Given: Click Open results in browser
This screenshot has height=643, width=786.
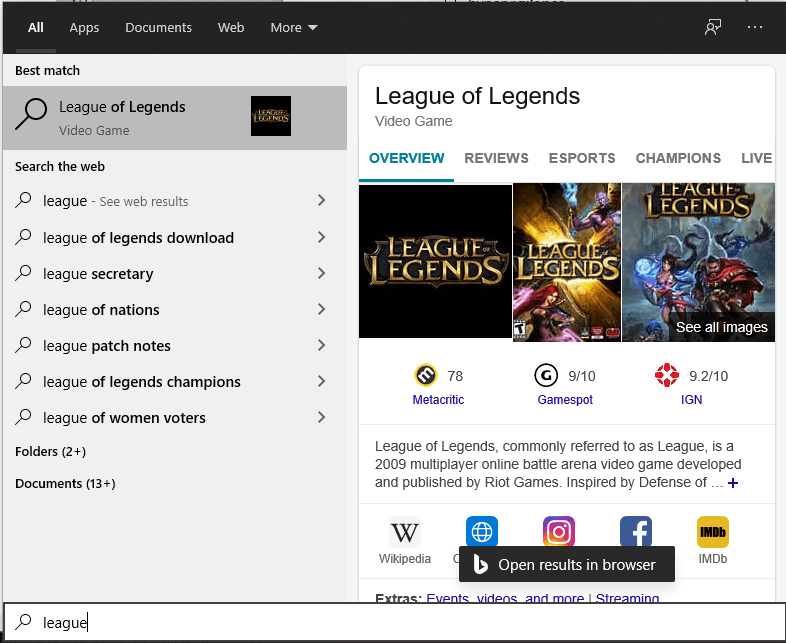Looking at the screenshot, I should (566, 564).
